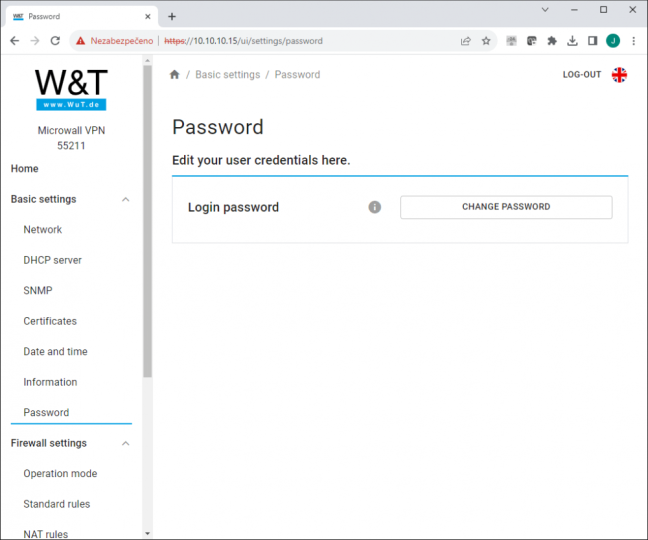The height and width of the screenshot is (540, 648).
Task: Click LOG-OUT at top right
Action: click(581, 75)
